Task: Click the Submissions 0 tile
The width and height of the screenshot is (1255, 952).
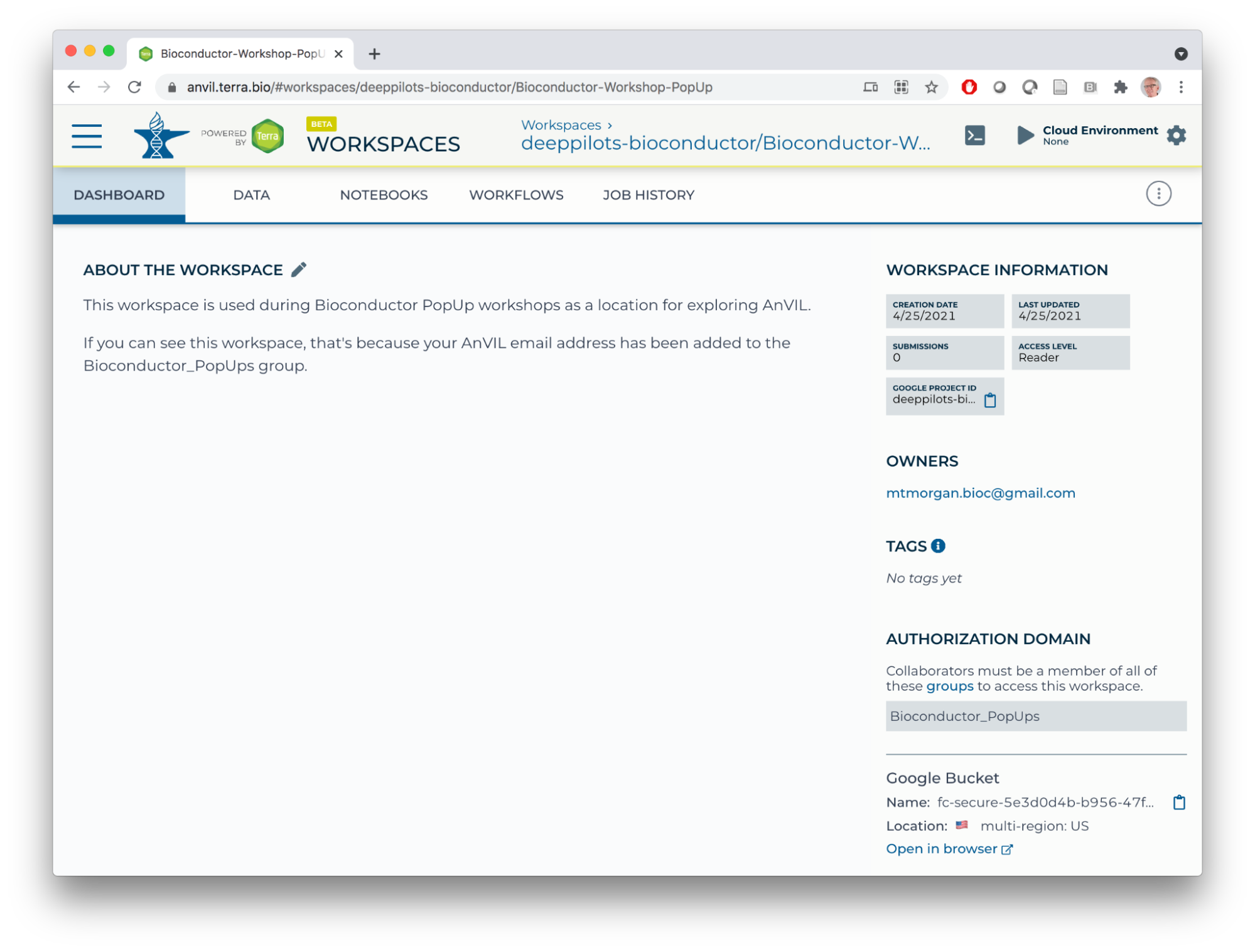Action: [x=944, y=352]
